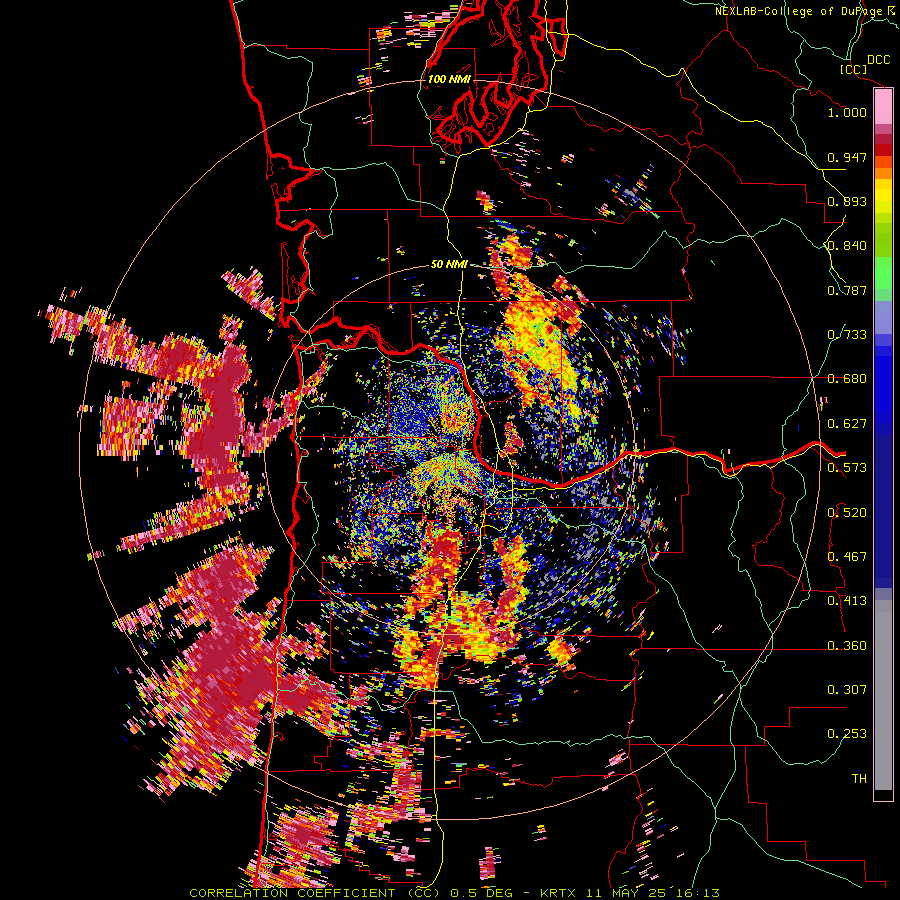Click the 100 NMI range ring label
900x900 pixels.
[x=449, y=79]
